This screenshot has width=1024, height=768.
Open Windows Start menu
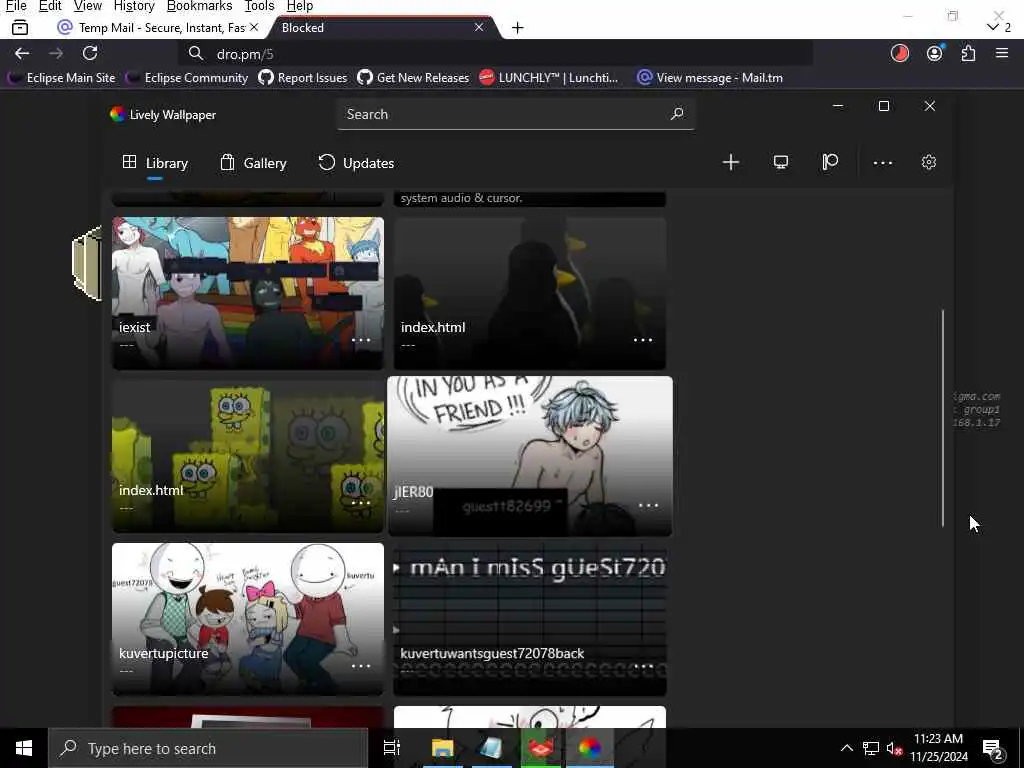24,748
